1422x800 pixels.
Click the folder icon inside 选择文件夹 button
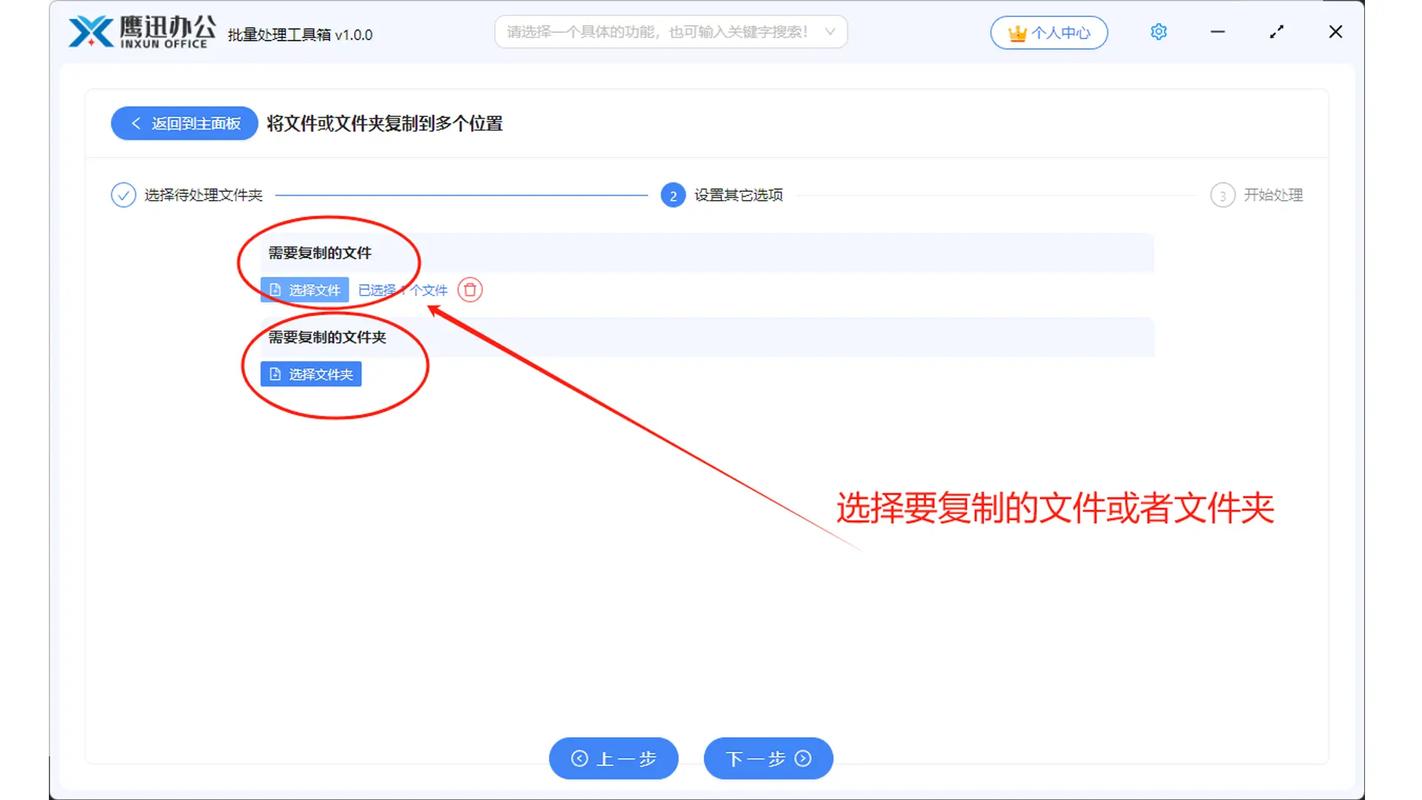pos(274,373)
